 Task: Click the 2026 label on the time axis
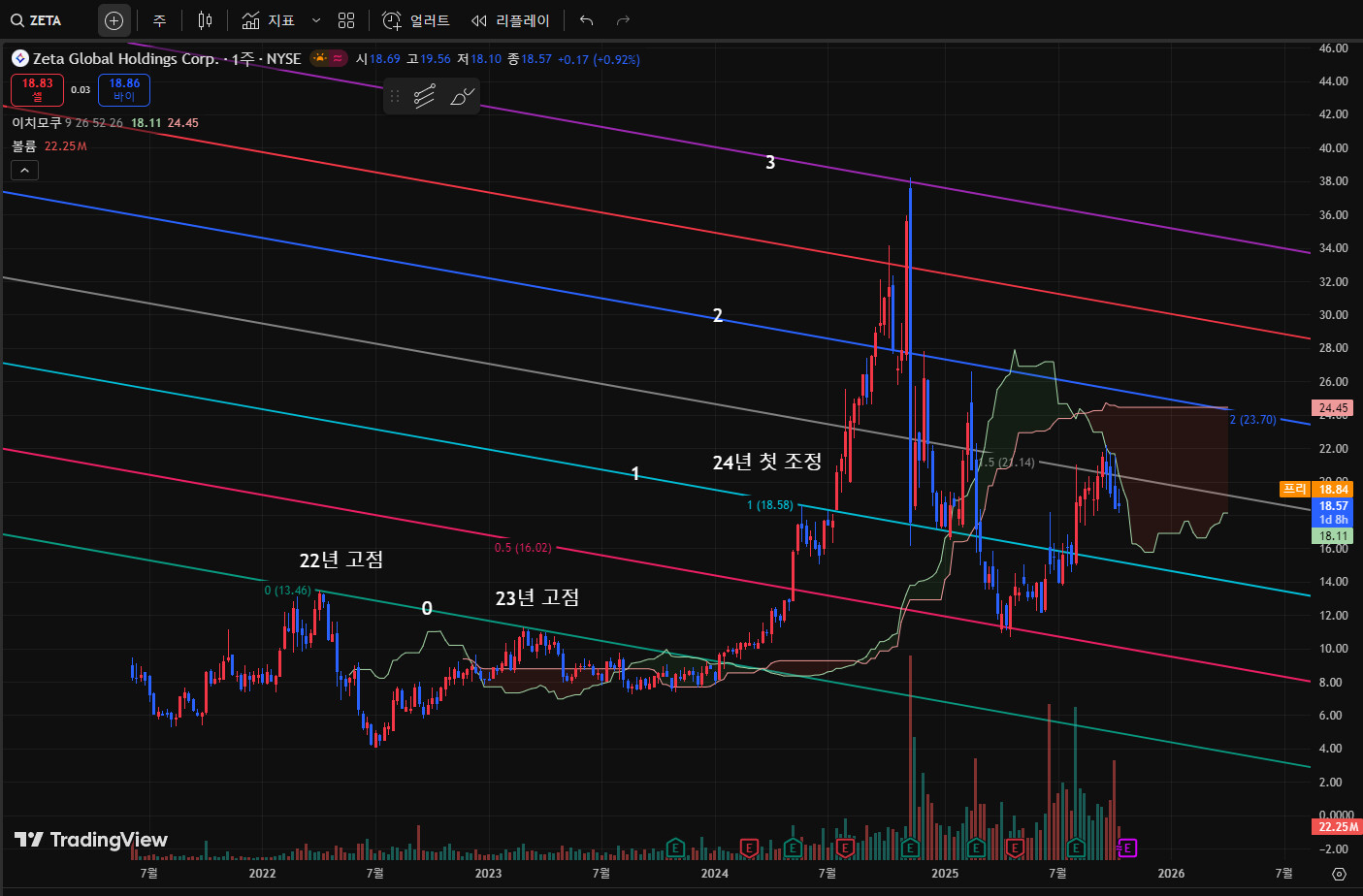[1171, 874]
